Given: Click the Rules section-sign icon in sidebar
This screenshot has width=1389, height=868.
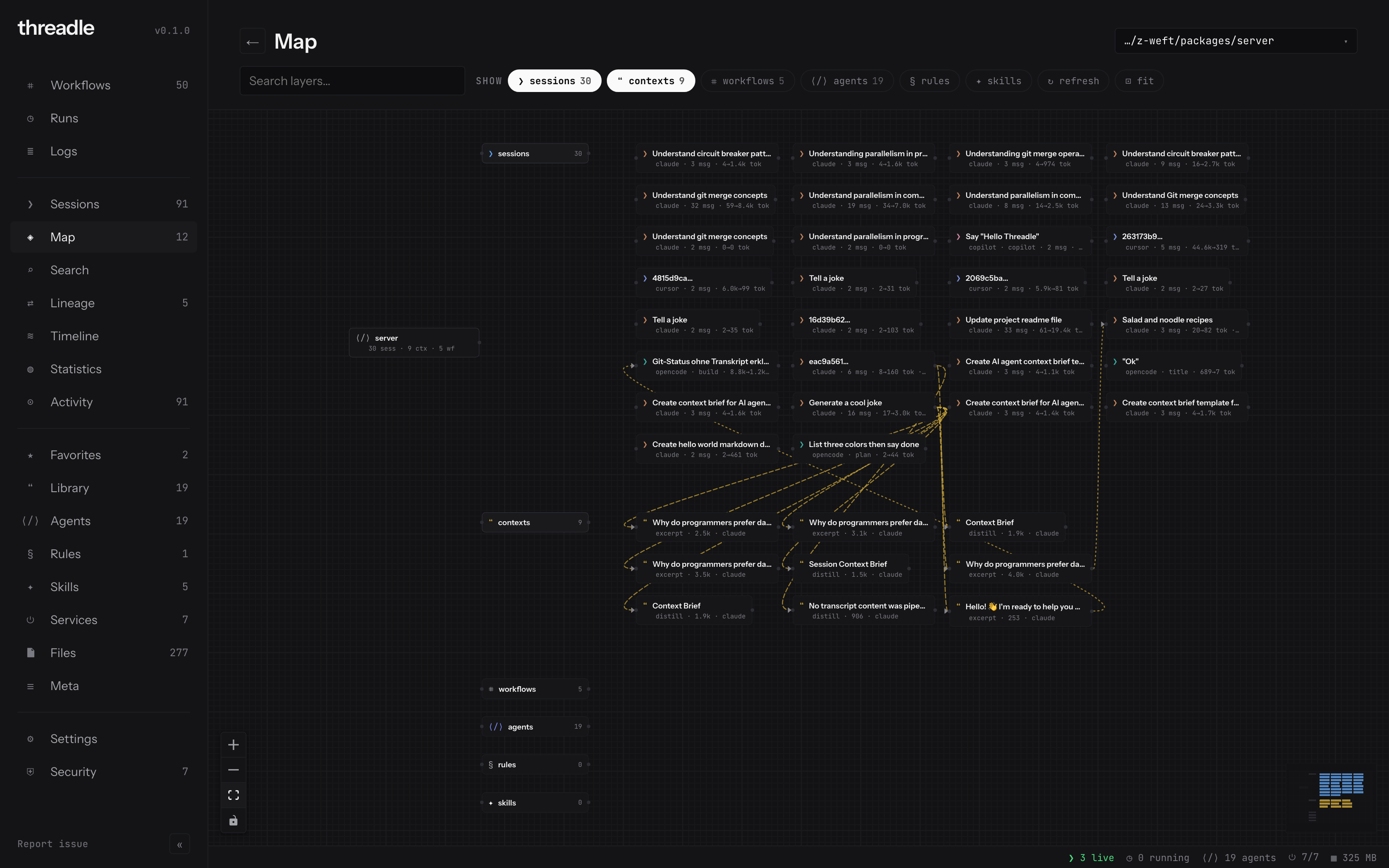Looking at the screenshot, I should tap(30, 554).
